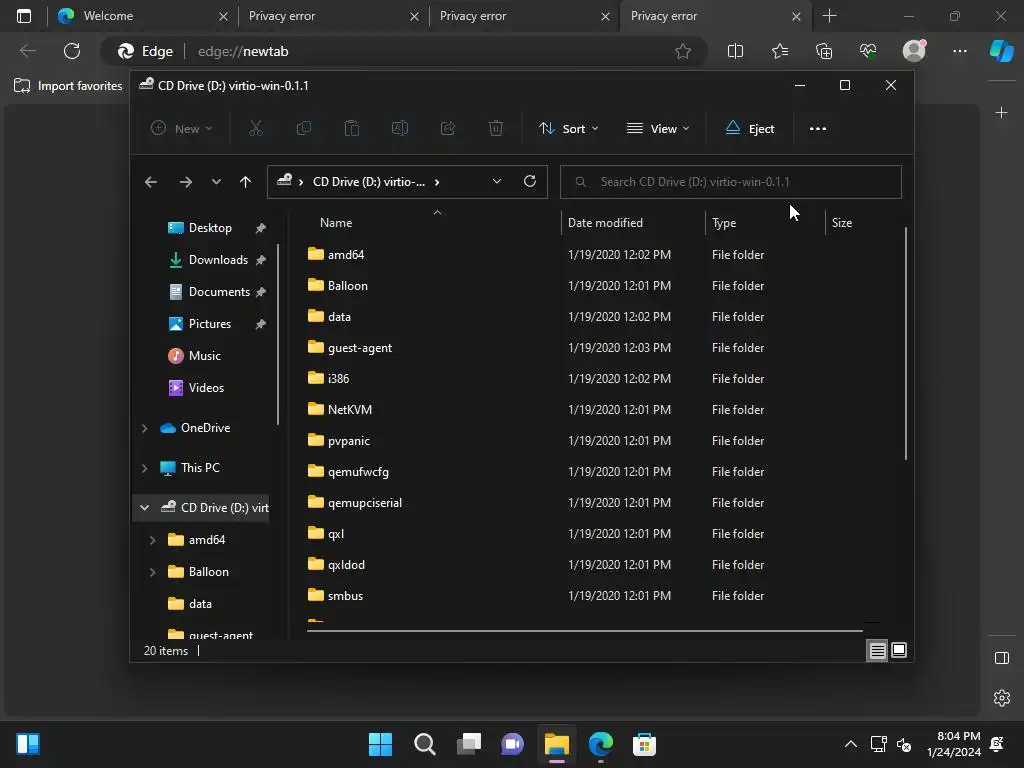
Task: Sort by Type column header
Action: 765,223
